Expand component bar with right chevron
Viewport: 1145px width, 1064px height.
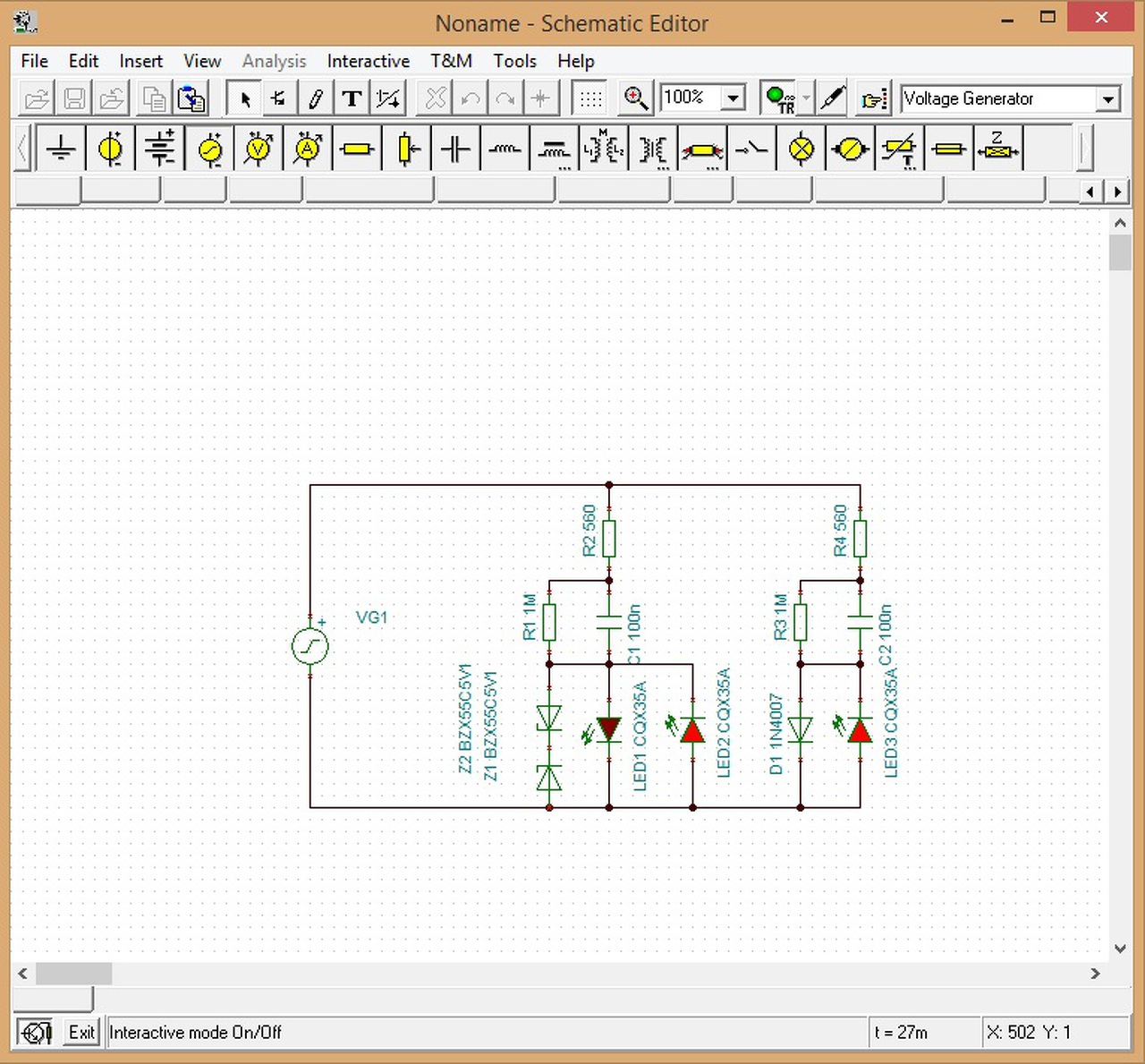(x=1084, y=149)
